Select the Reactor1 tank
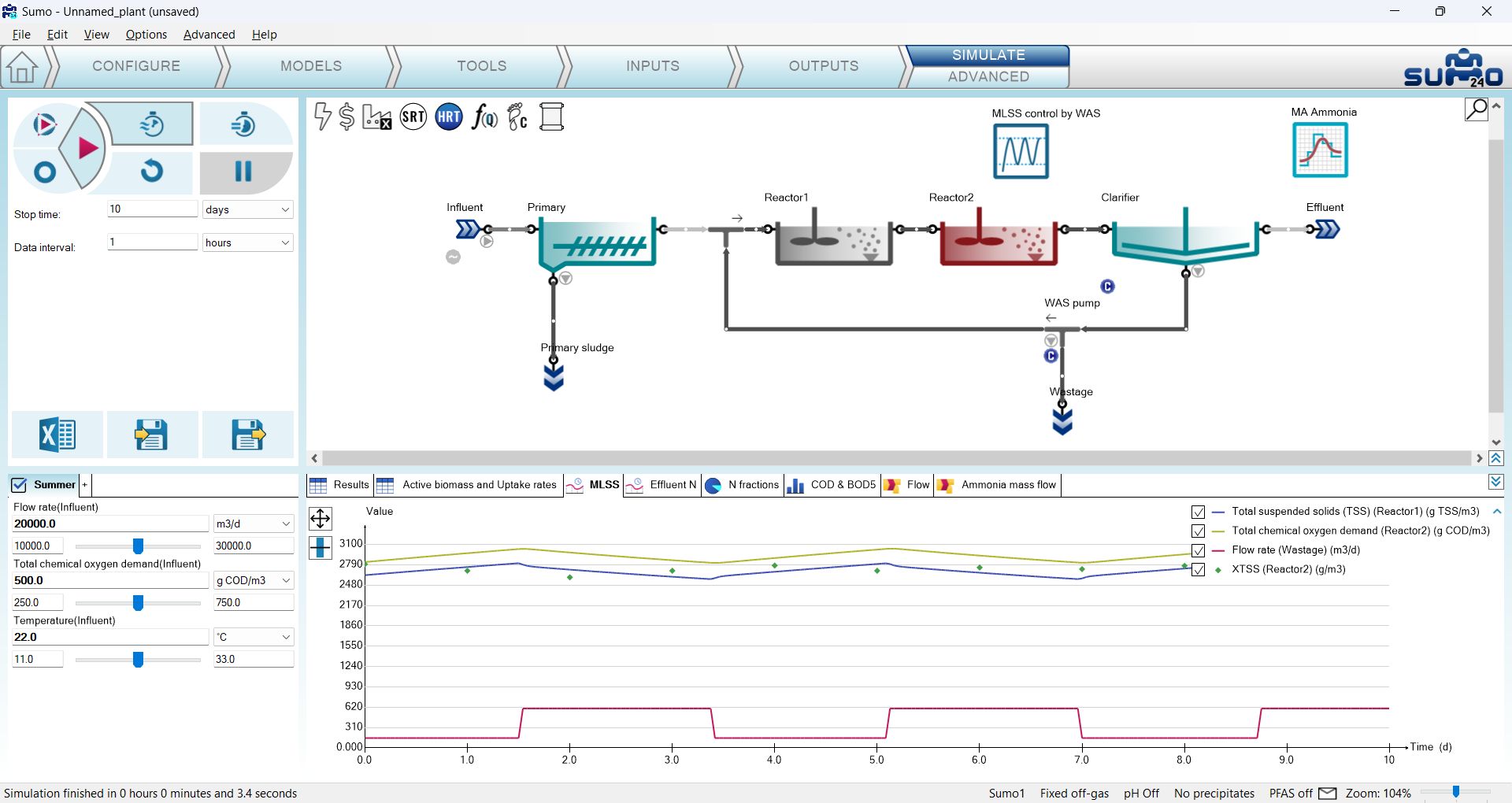This screenshot has height=803, width=1512. [x=833, y=236]
